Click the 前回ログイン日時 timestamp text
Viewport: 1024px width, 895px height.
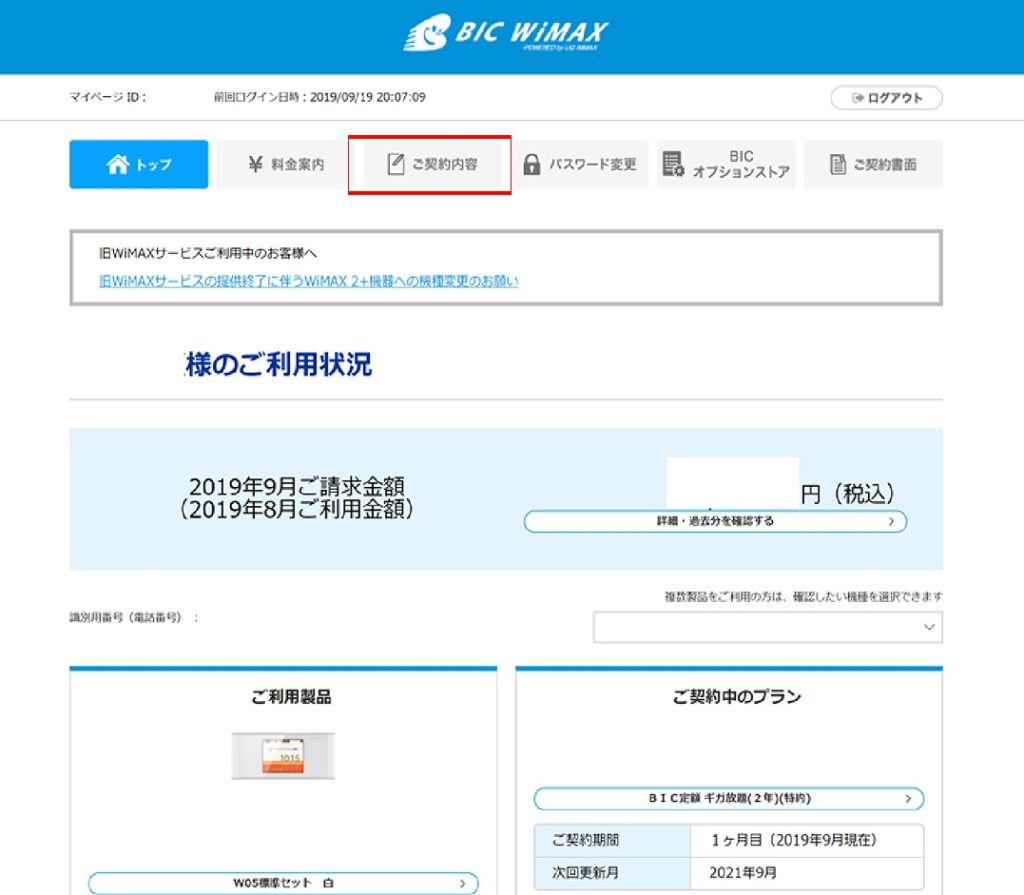[319, 97]
